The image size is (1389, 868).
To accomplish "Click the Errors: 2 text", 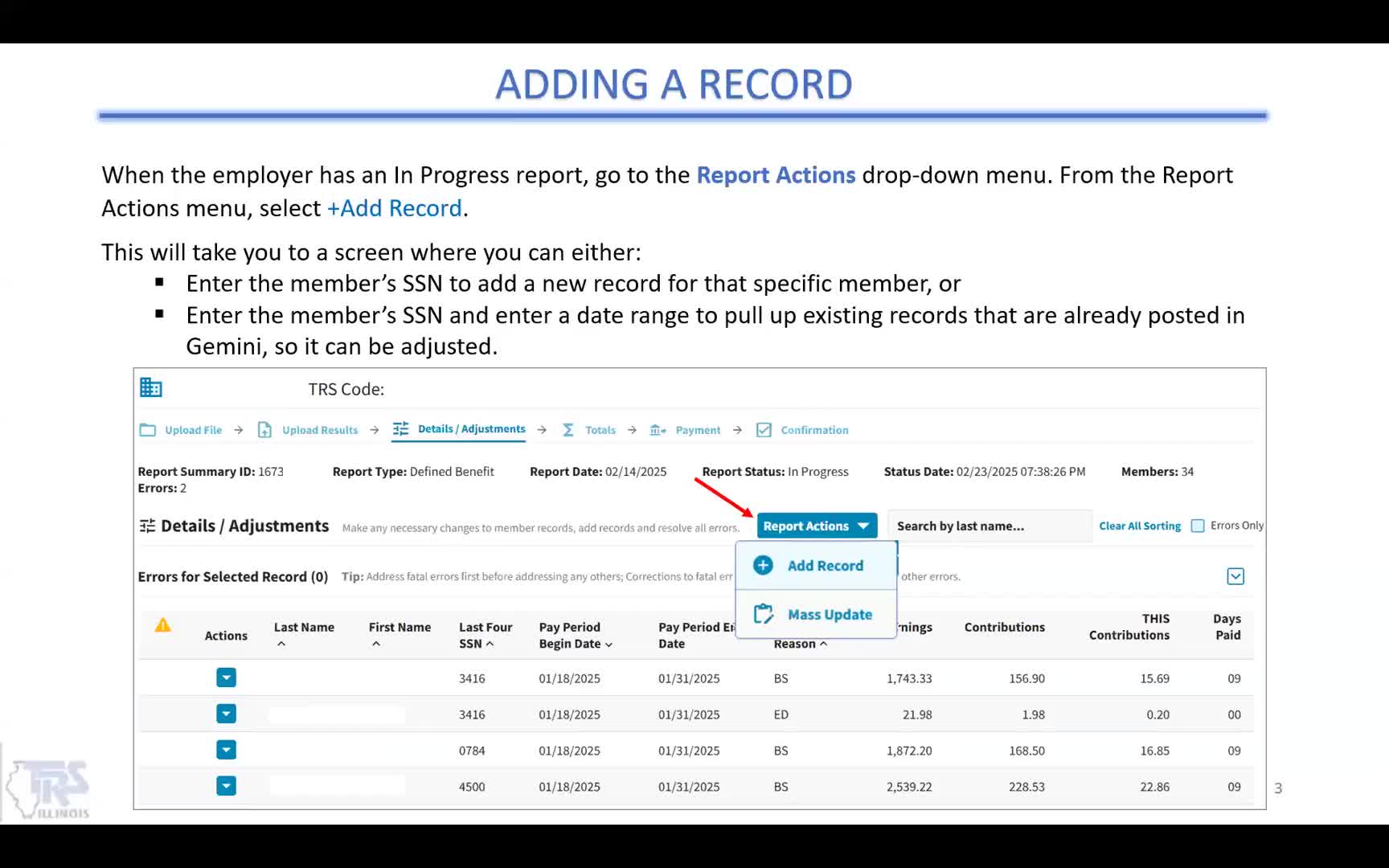I will click(x=162, y=488).
